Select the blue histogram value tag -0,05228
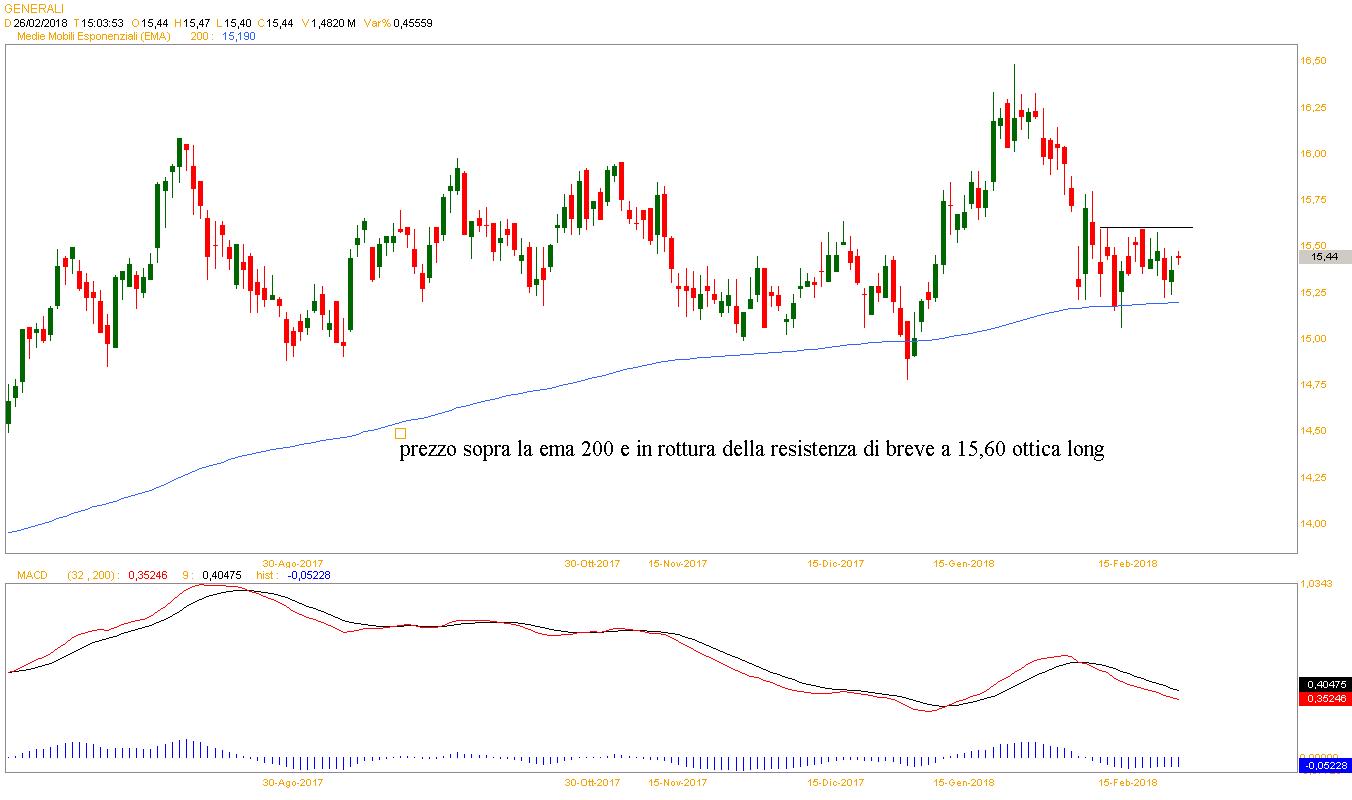 click(x=1324, y=765)
